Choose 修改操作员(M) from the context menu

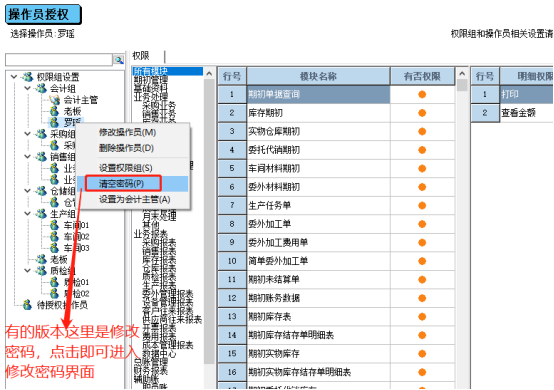[x=128, y=132]
